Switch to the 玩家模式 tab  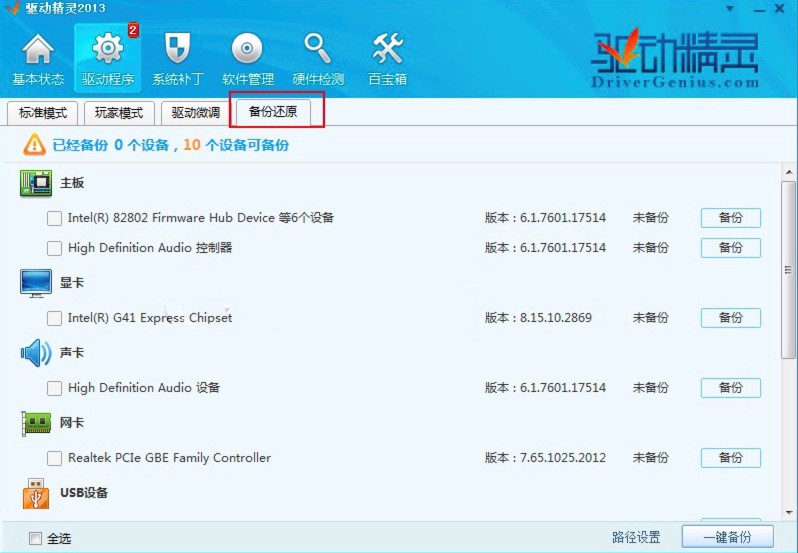[118, 113]
